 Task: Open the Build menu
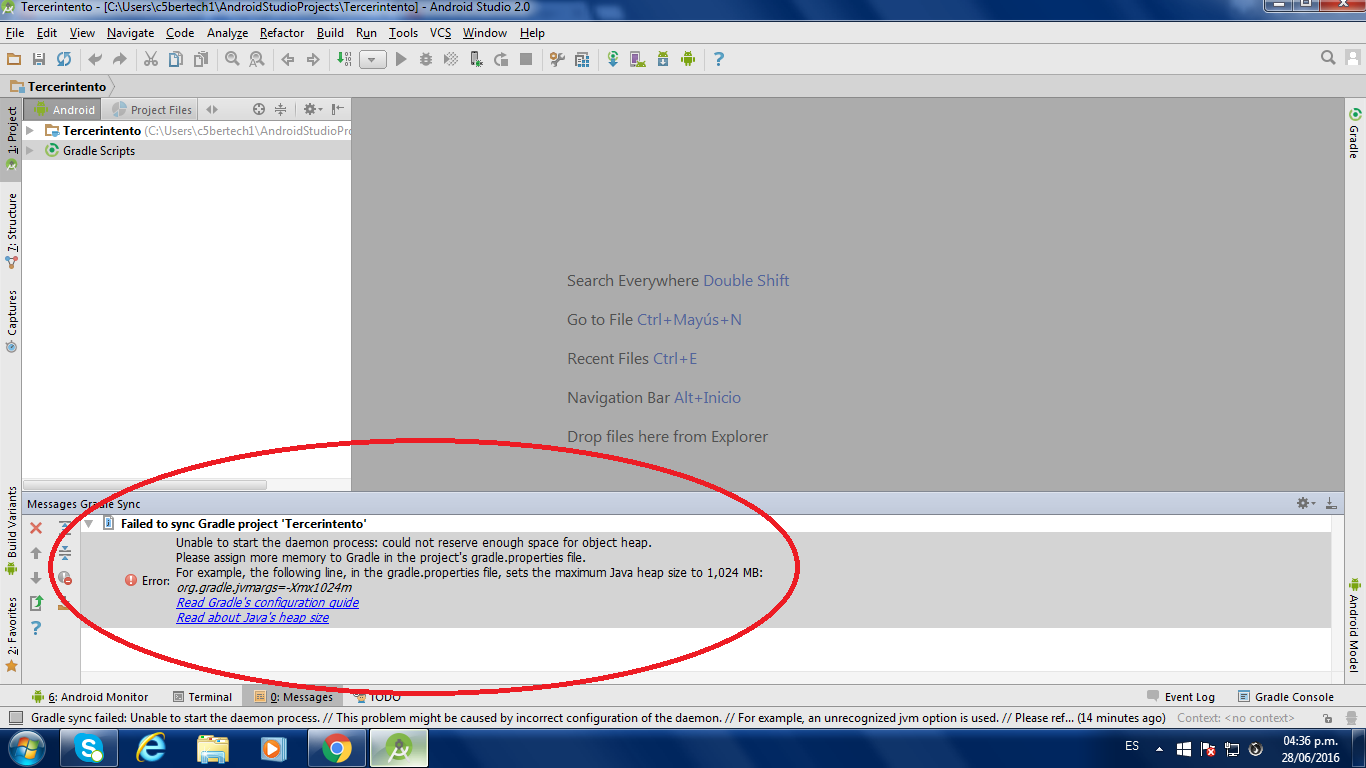point(330,33)
